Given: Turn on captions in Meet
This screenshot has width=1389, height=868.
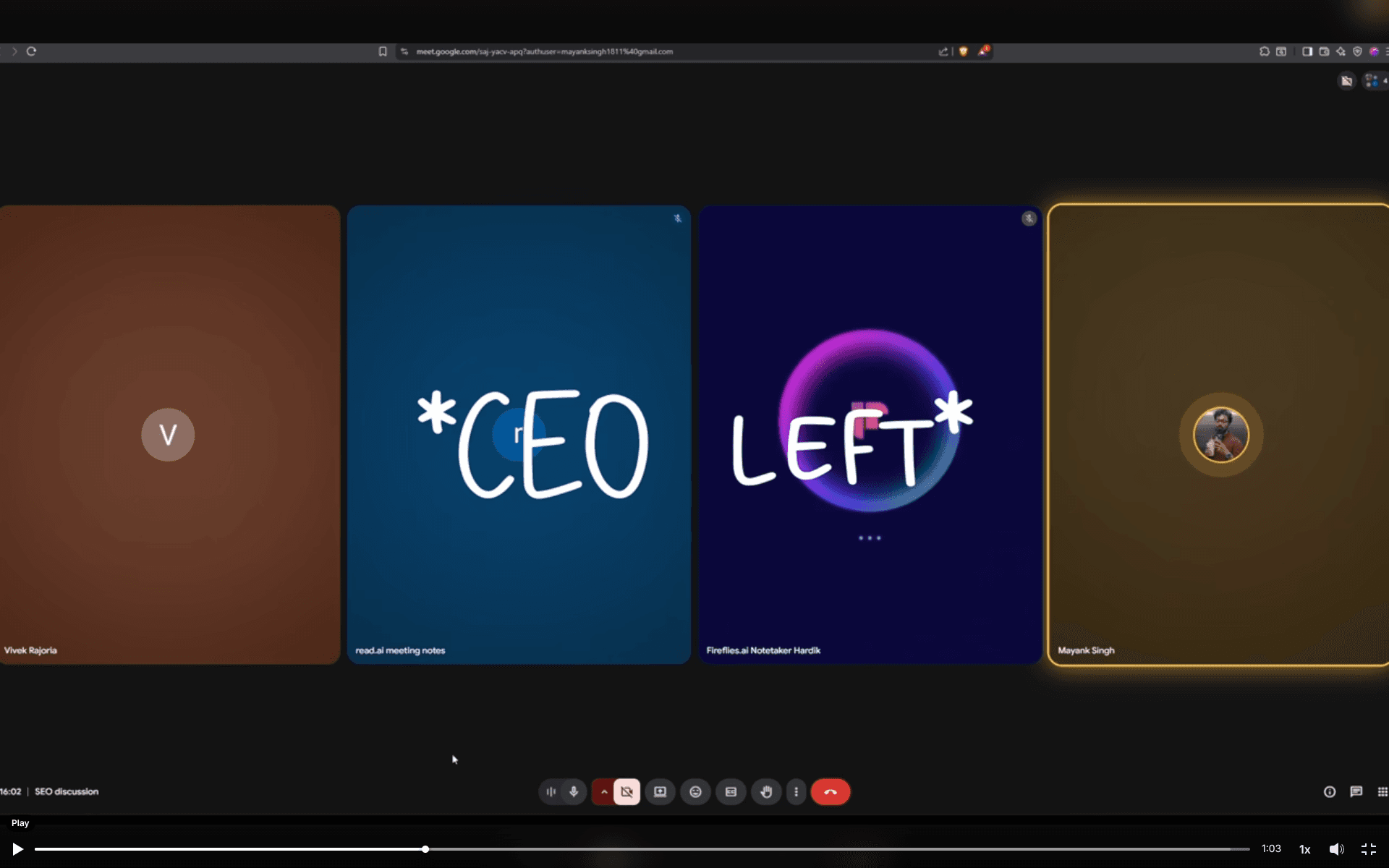Looking at the screenshot, I should [731, 792].
